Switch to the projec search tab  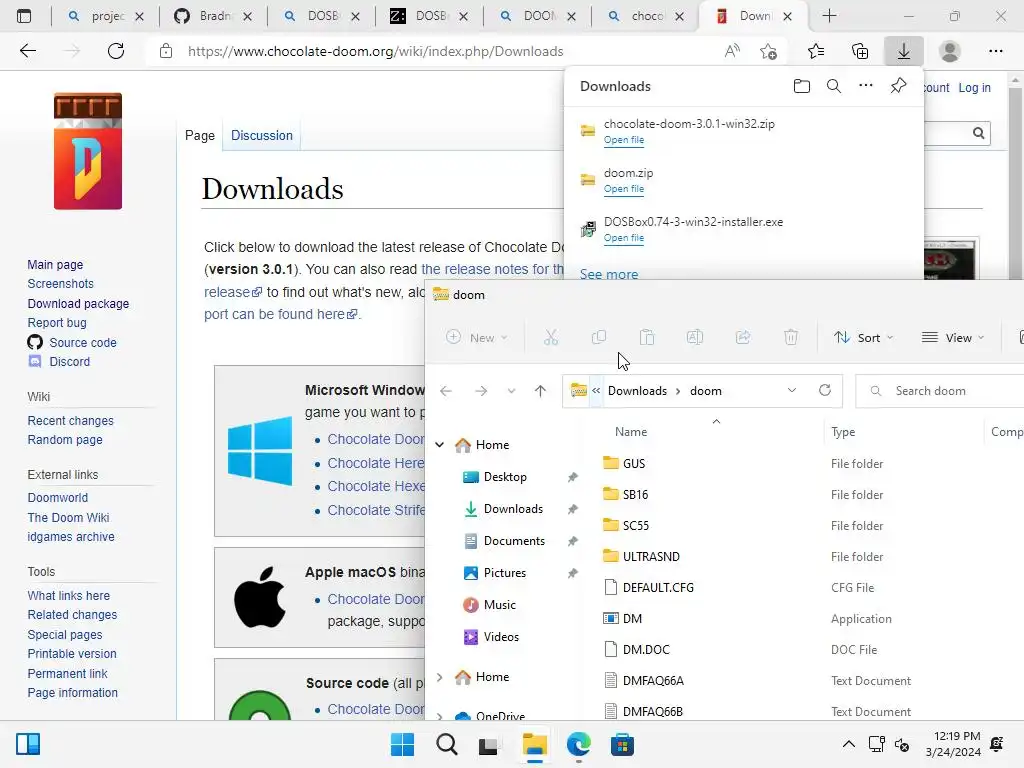pyautogui.click(x=106, y=16)
